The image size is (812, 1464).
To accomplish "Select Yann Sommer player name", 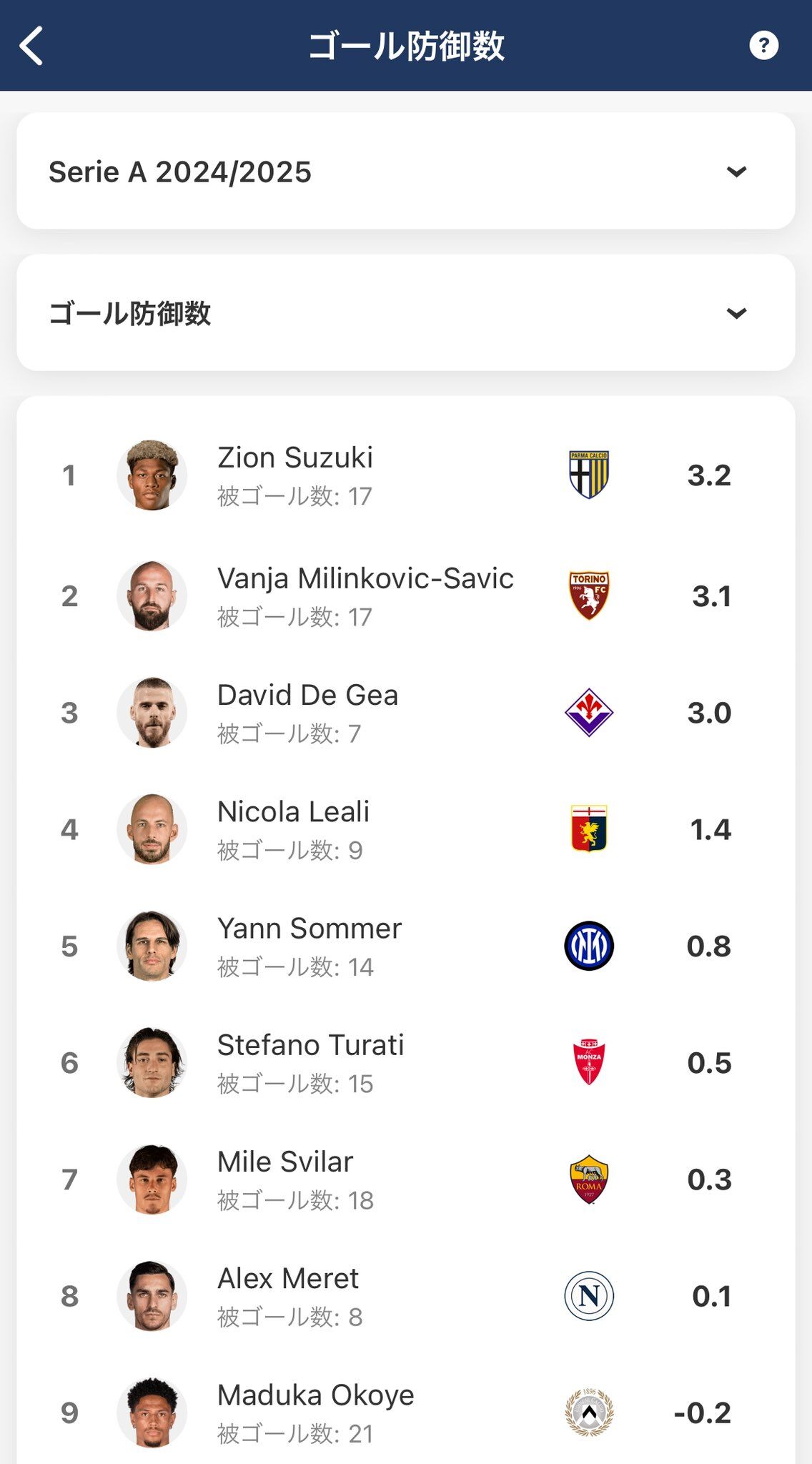I will (310, 929).
